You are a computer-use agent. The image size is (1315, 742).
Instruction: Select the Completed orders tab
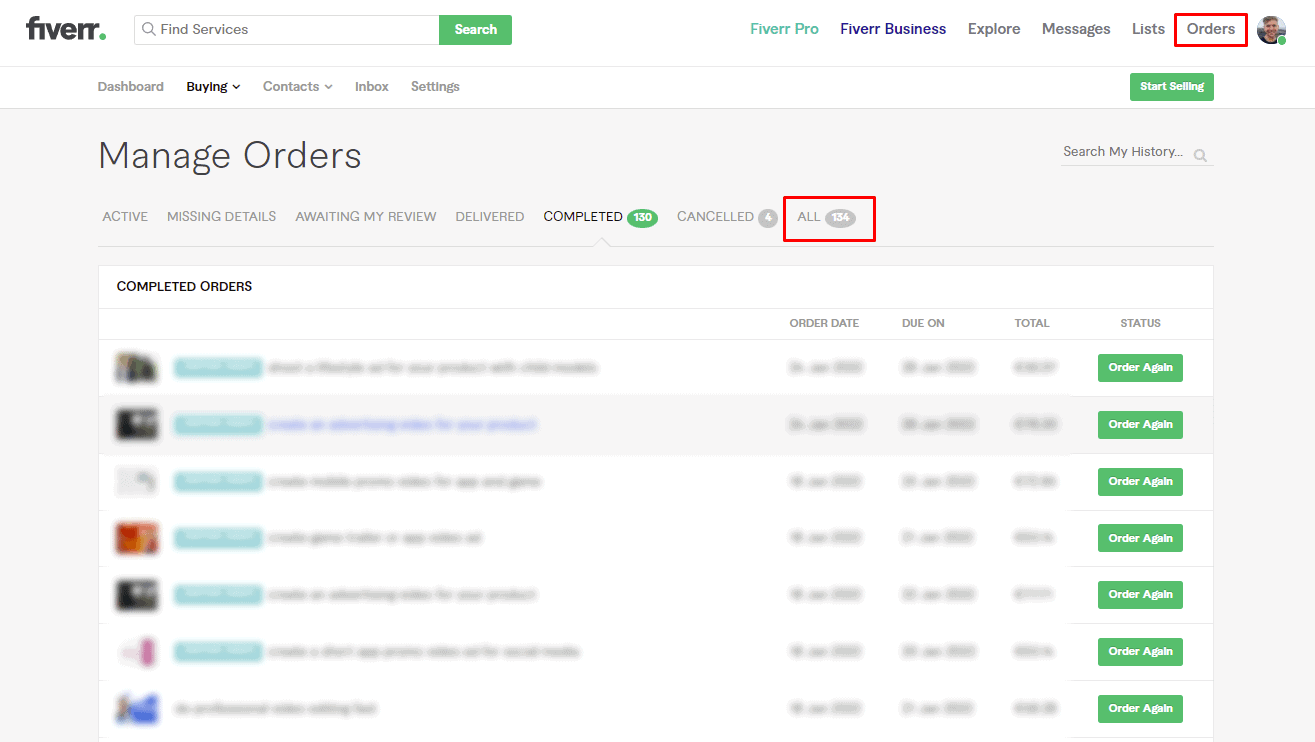point(600,217)
